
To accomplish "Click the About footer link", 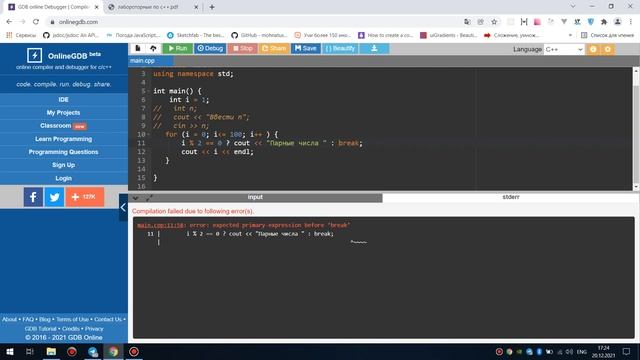I will [x=9, y=319].
